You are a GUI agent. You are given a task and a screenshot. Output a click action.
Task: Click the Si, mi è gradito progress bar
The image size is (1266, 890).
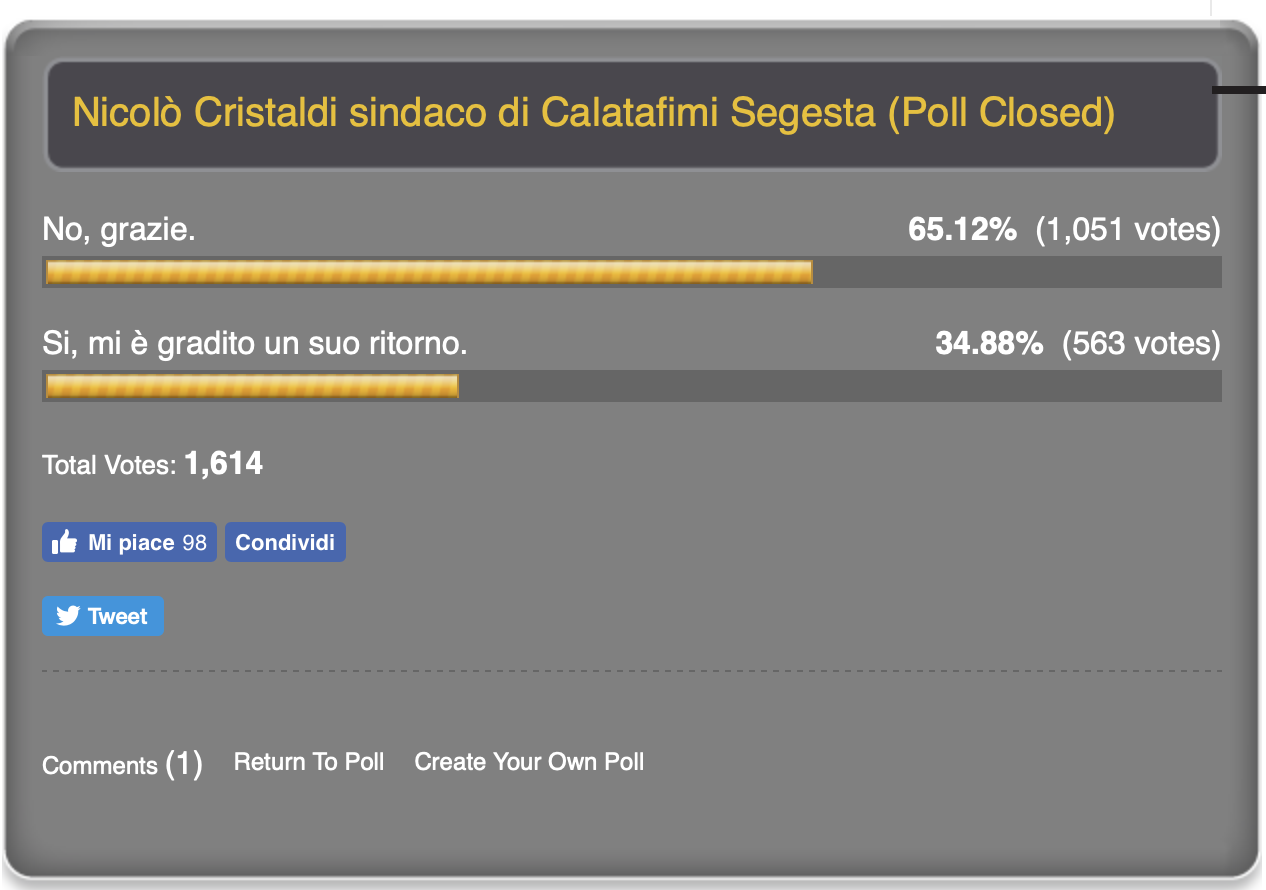[x=632, y=386]
